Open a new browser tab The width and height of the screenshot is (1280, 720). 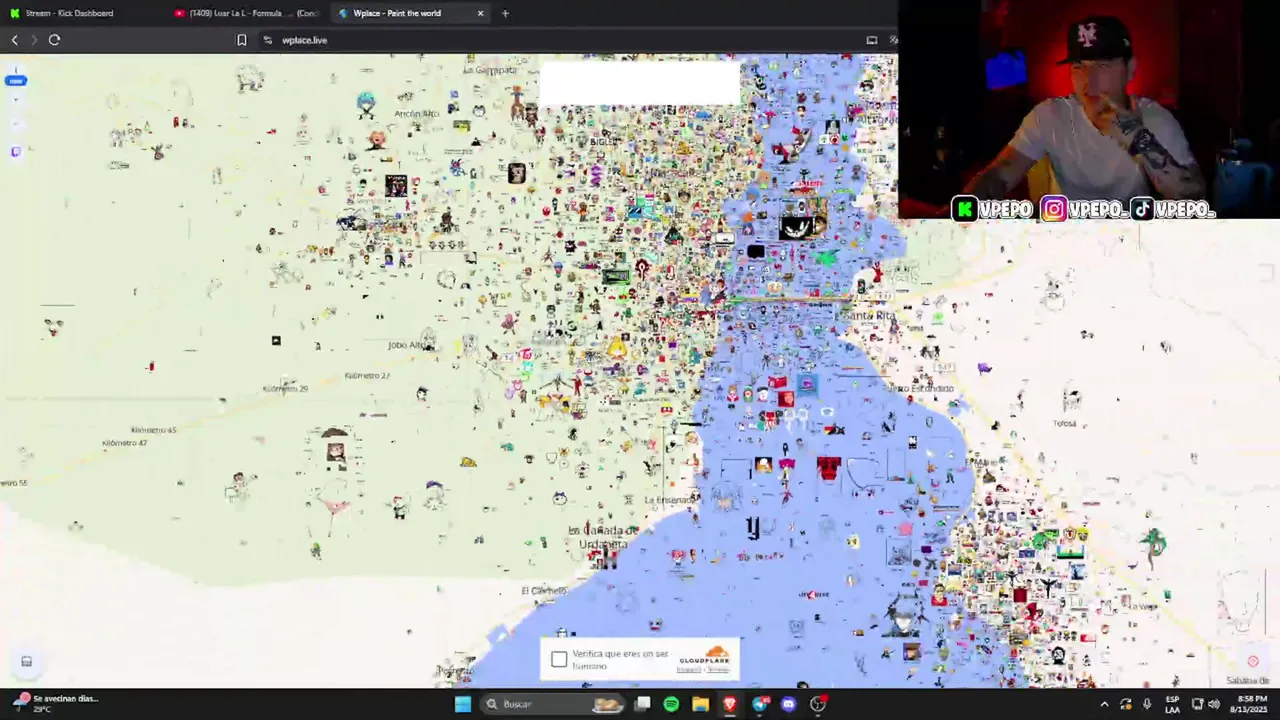pos(505,13)
